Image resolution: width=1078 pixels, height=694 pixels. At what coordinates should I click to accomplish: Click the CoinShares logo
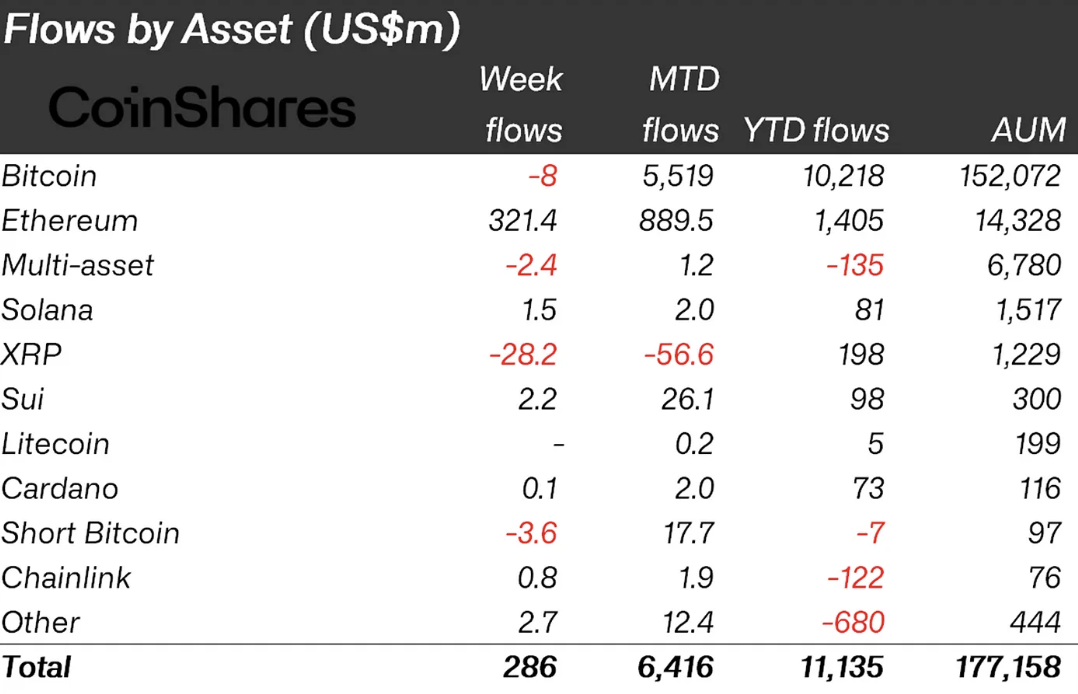[202, 108]
